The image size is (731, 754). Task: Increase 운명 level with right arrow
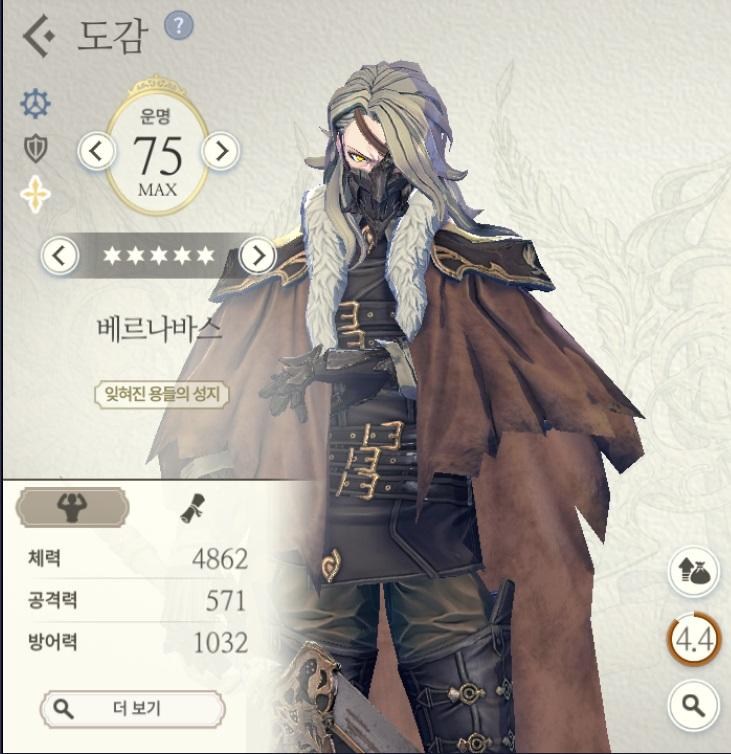tap(221, 151)
